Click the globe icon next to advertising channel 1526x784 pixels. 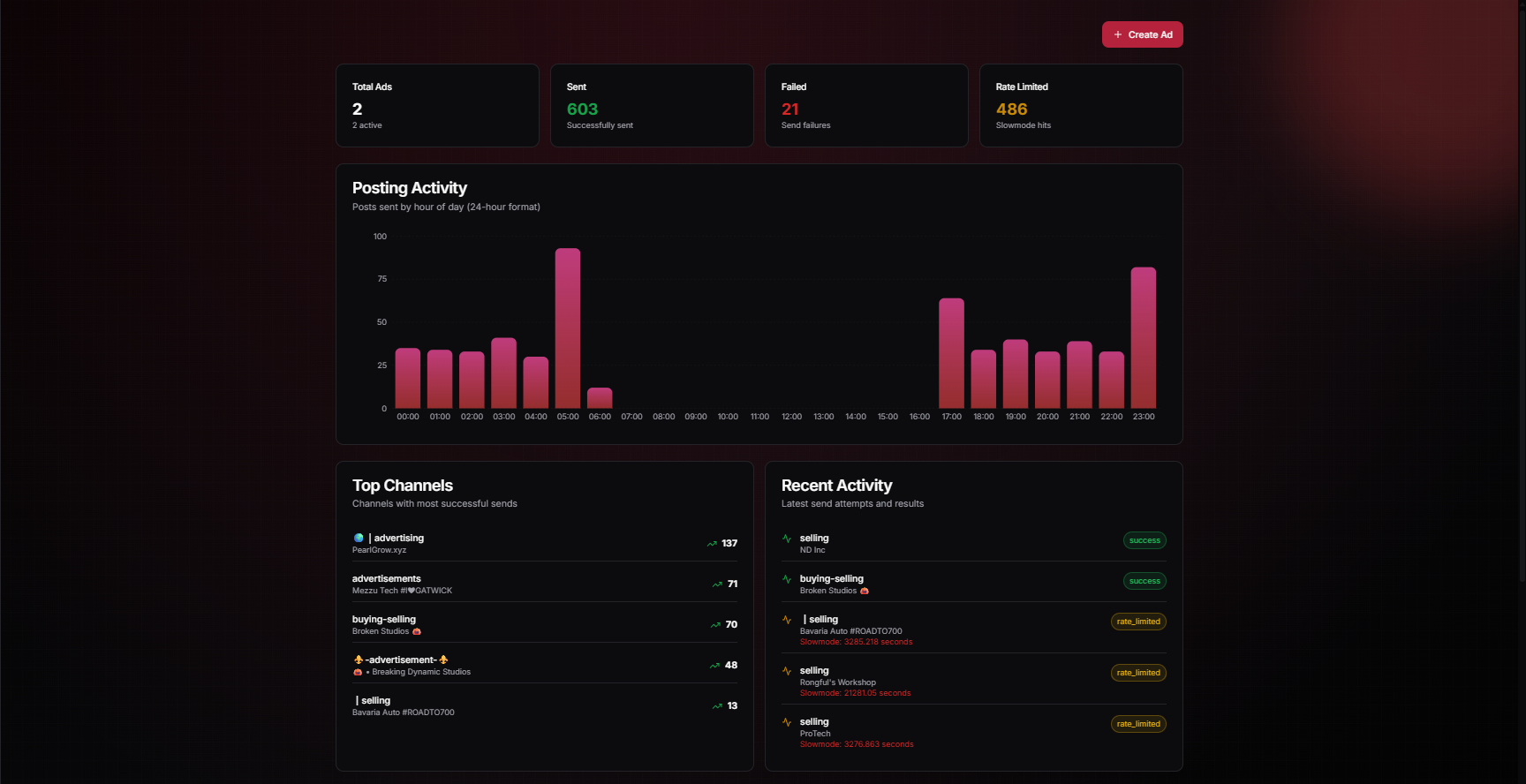point(359,538)
